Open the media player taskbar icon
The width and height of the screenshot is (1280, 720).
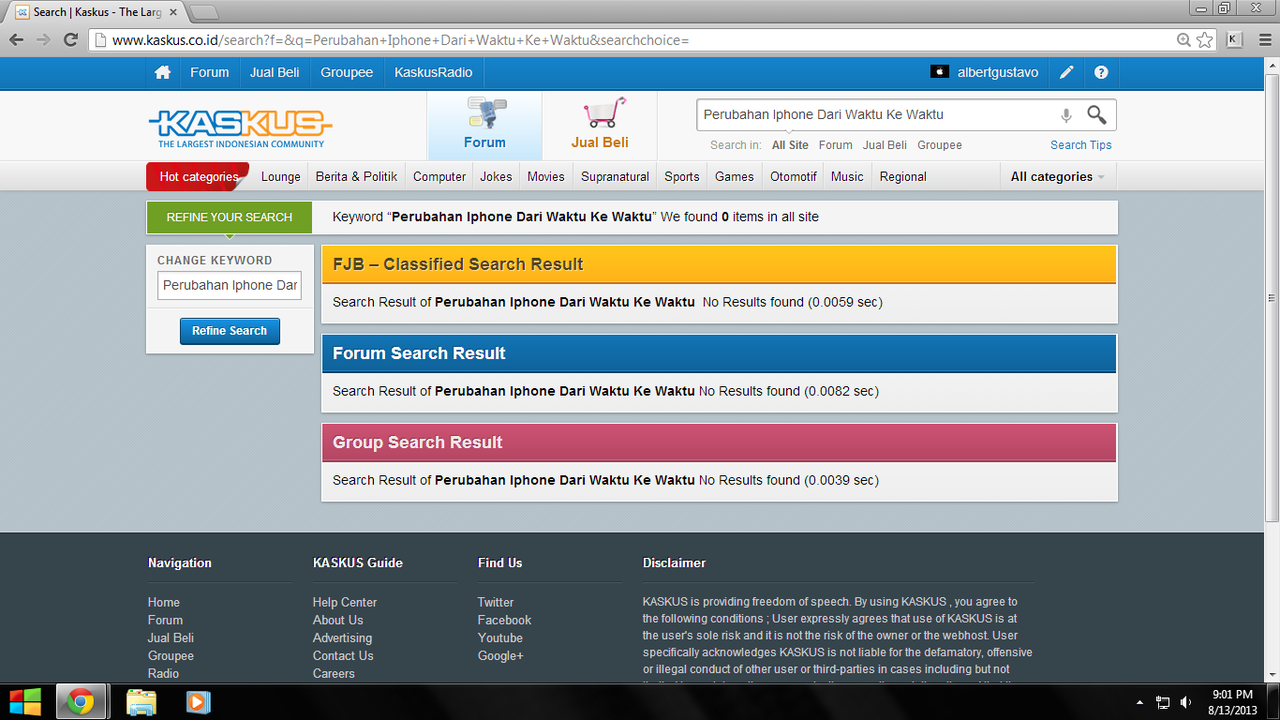point(198,702)
